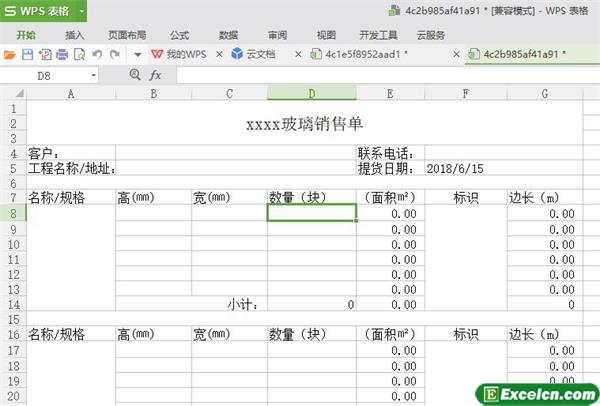Close the 4c1e5f8952aad1 tab
This screenshot has width=600, height=406.
click(x=457, y=54)
